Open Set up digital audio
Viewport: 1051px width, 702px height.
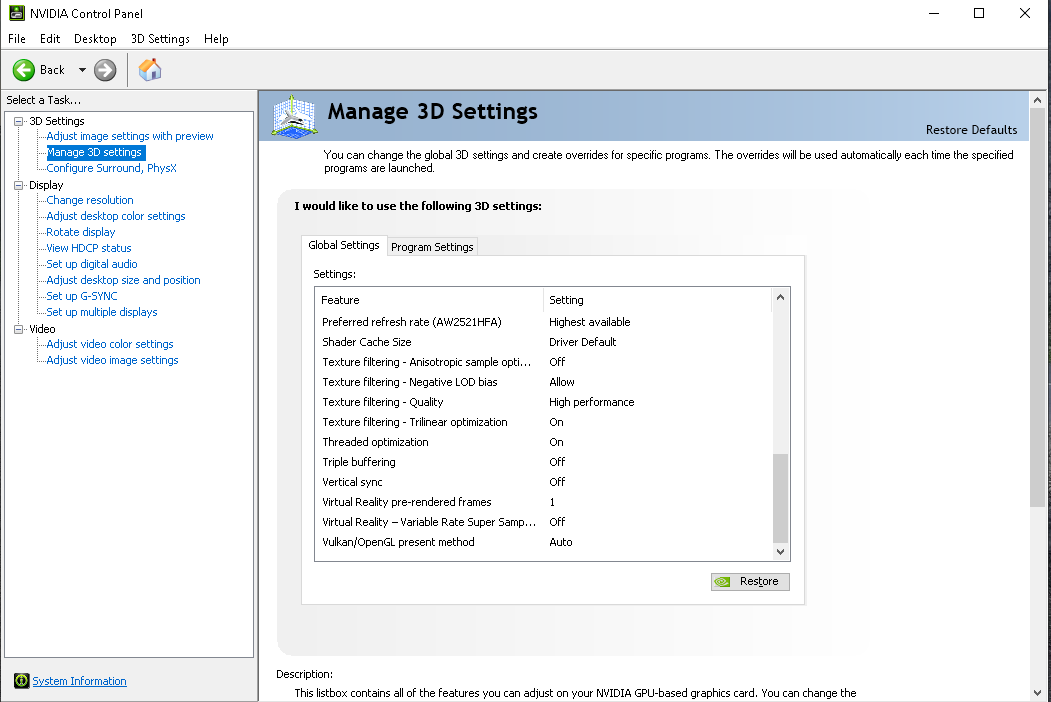pos(92,264)
